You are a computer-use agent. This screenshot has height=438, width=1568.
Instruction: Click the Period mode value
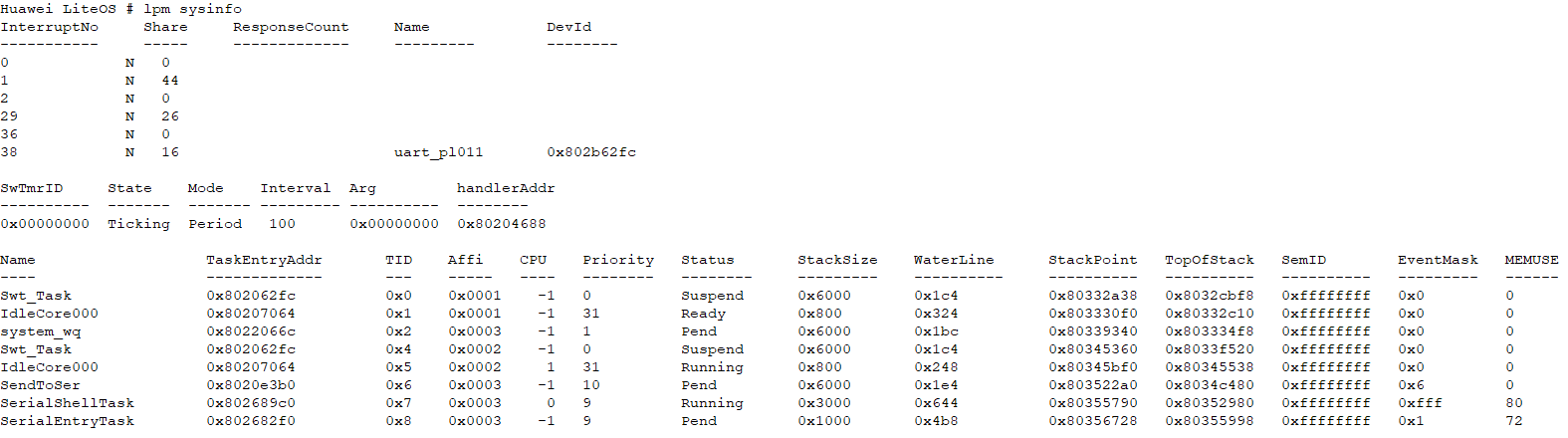pos(215,224)
